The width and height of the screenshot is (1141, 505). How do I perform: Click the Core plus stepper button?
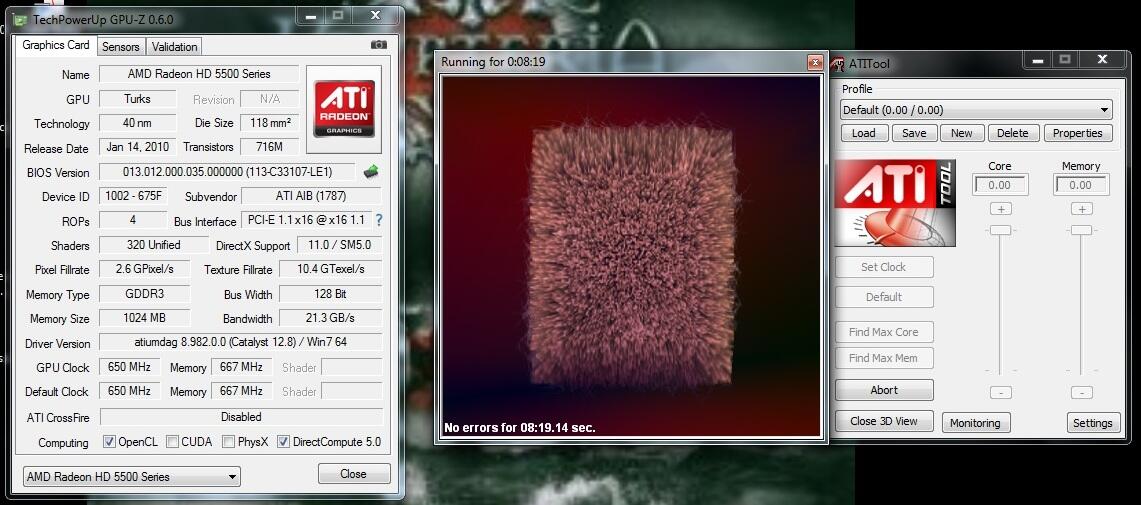click(x=1001, y=209)
